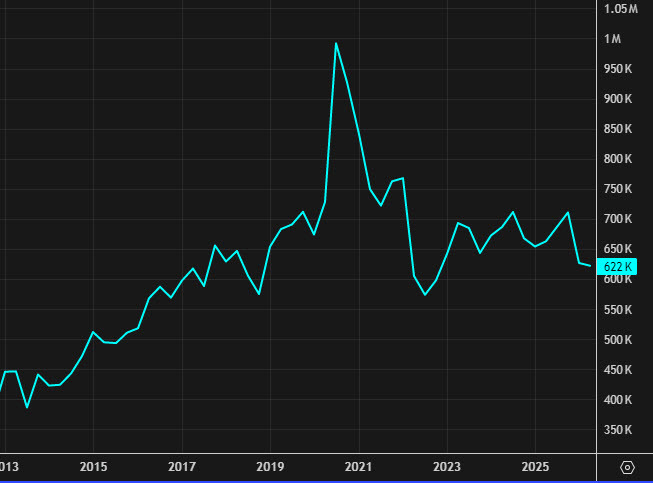Click the 2015 time axis label
653x483 pixels.
[93, 467]
